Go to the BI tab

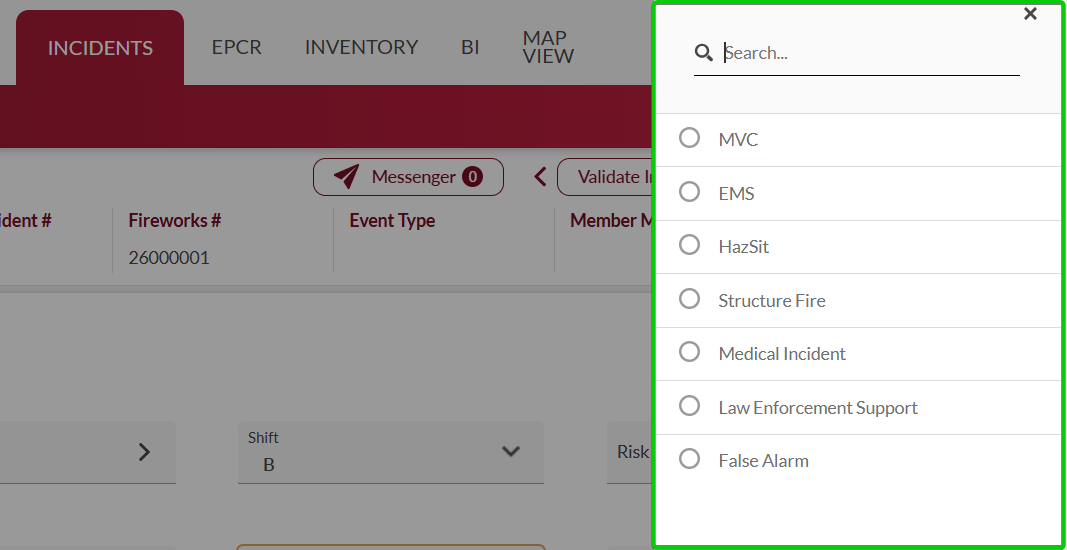click(470, 47)
